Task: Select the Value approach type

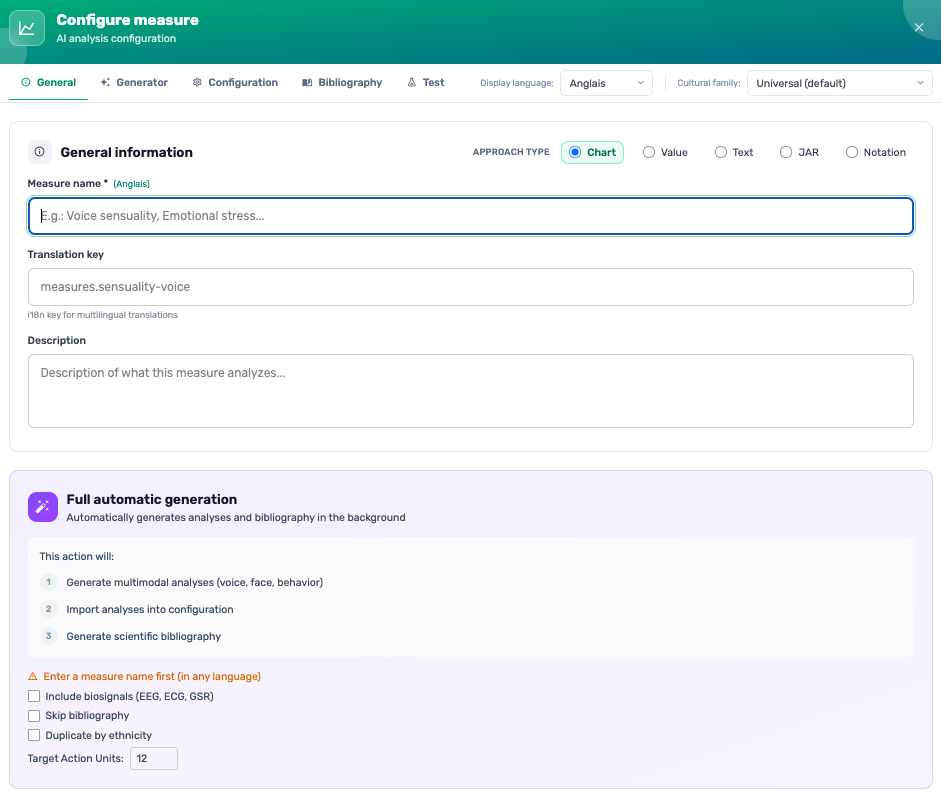Action: tap(650, 151)
